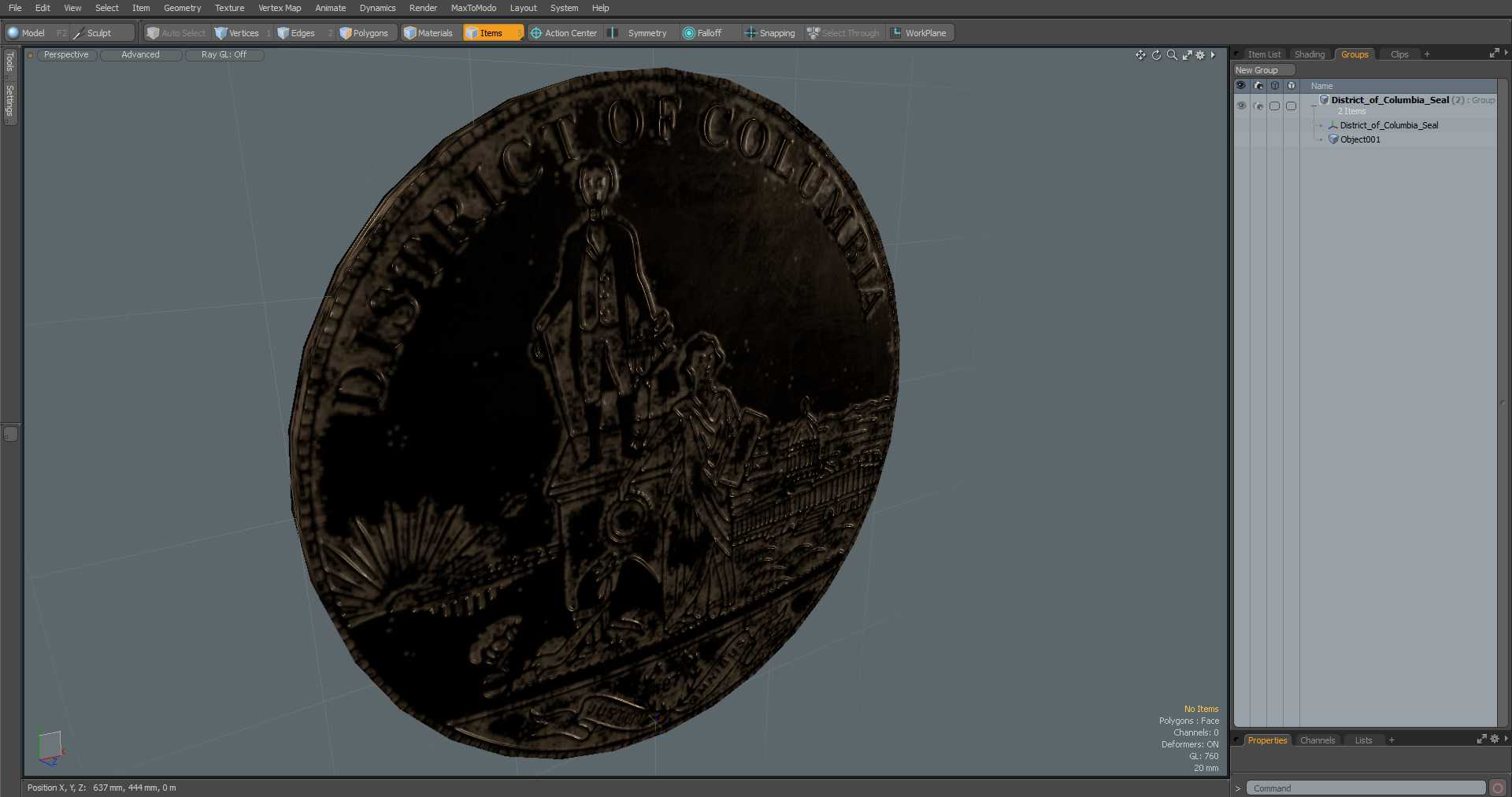The image size is (1512, 797).
Task: Click into the Command input field
Action: [x=1366, y=788]
